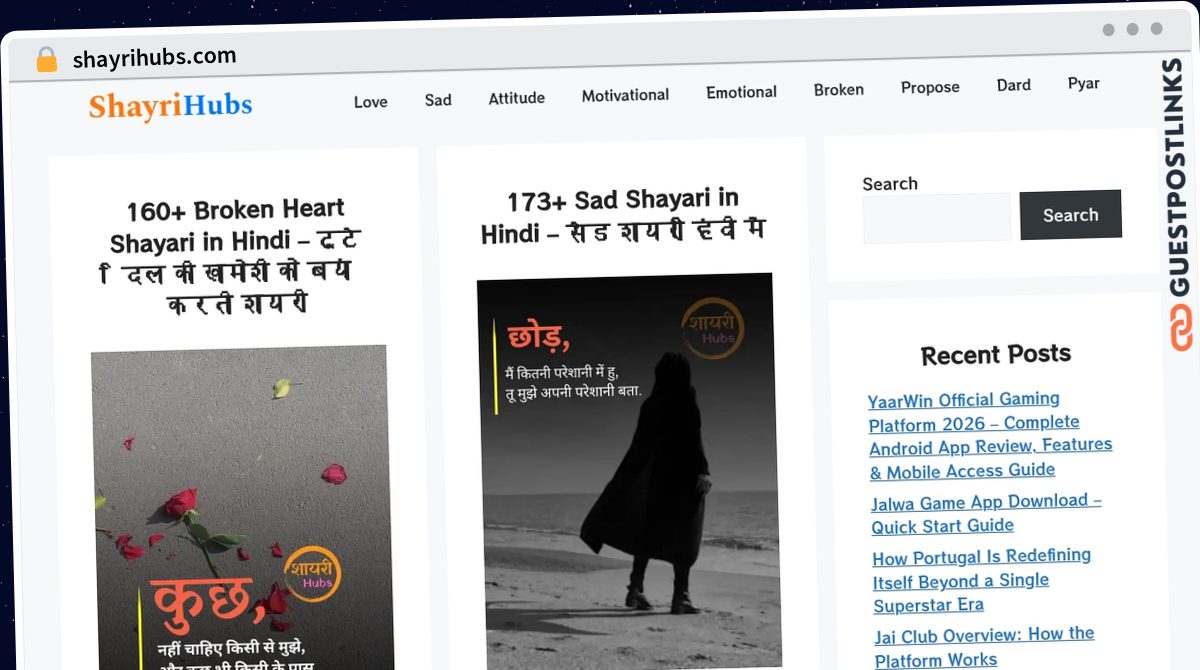Open Jalwa Game App Download post link

(x=986, y=513)
